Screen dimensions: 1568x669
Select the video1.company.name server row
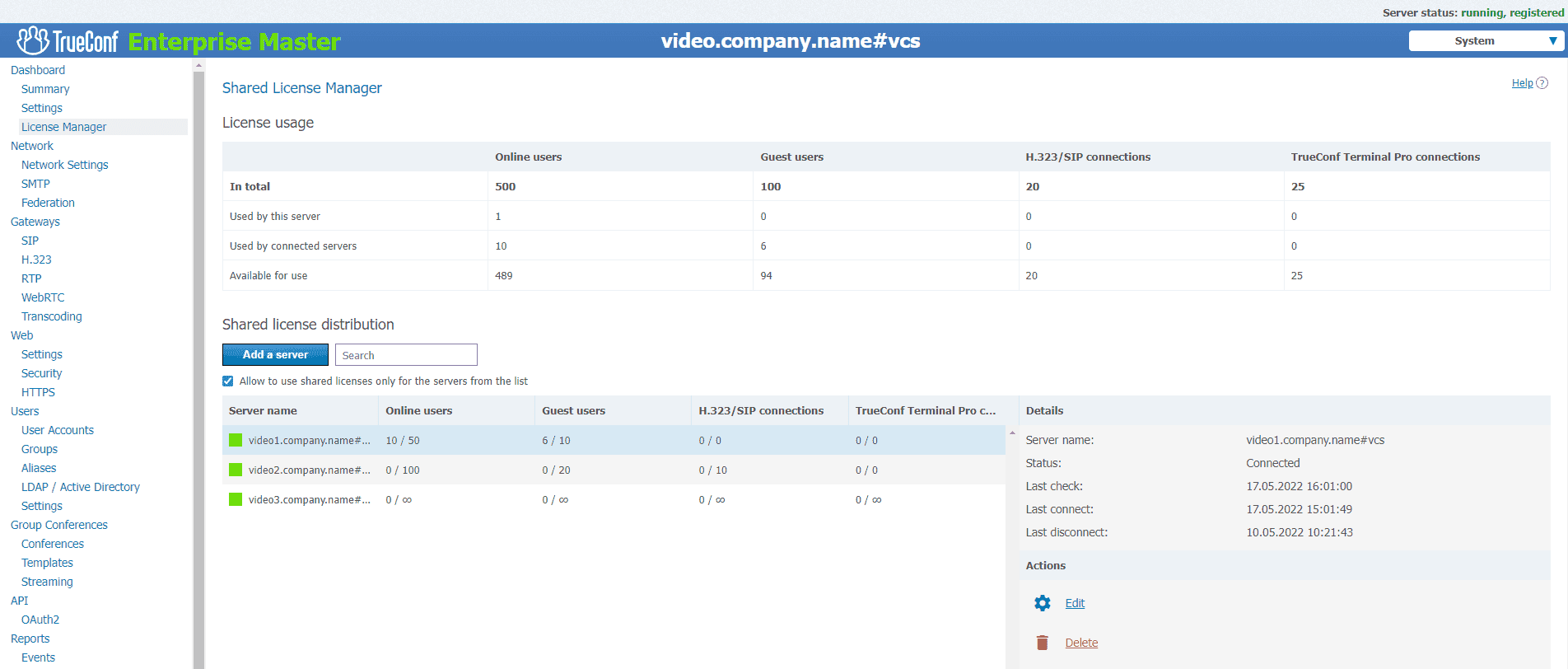(x=614, y=440)
